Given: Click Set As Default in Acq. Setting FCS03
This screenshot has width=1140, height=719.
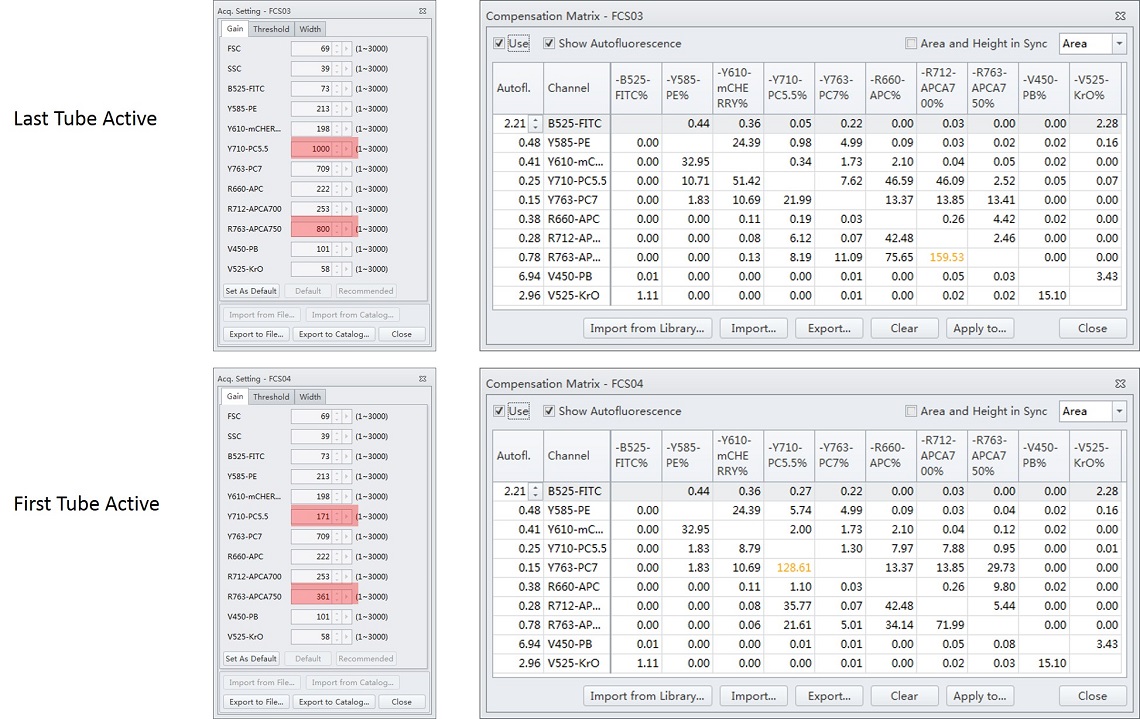Looking at the screenshot, I should click(x=251, y=291).
